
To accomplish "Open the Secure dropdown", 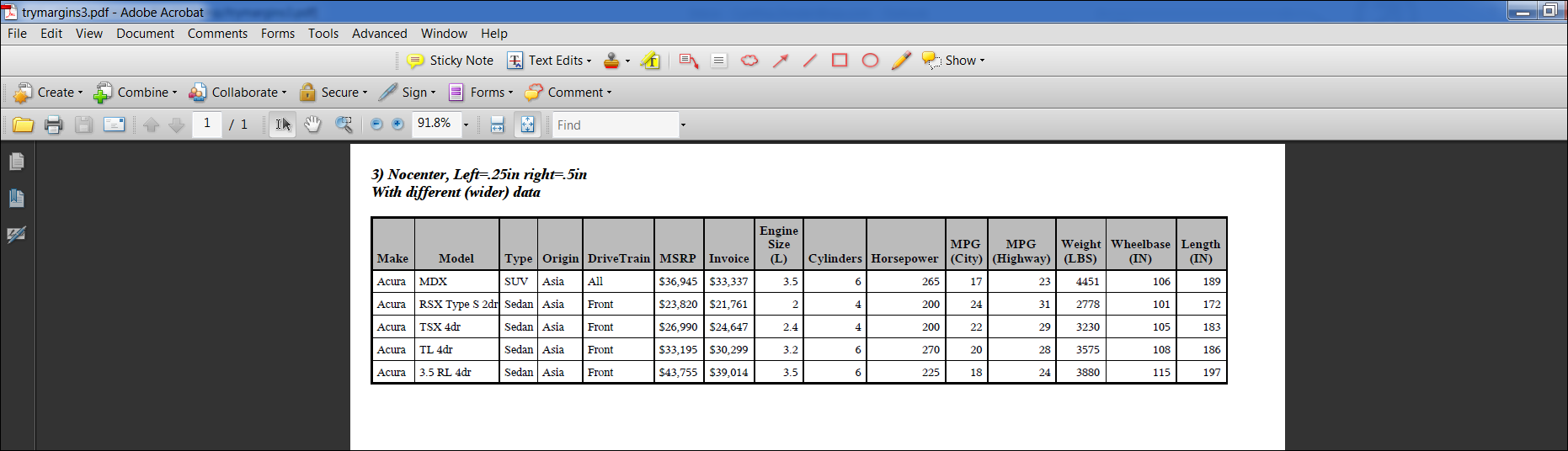I will pos(333,93).
